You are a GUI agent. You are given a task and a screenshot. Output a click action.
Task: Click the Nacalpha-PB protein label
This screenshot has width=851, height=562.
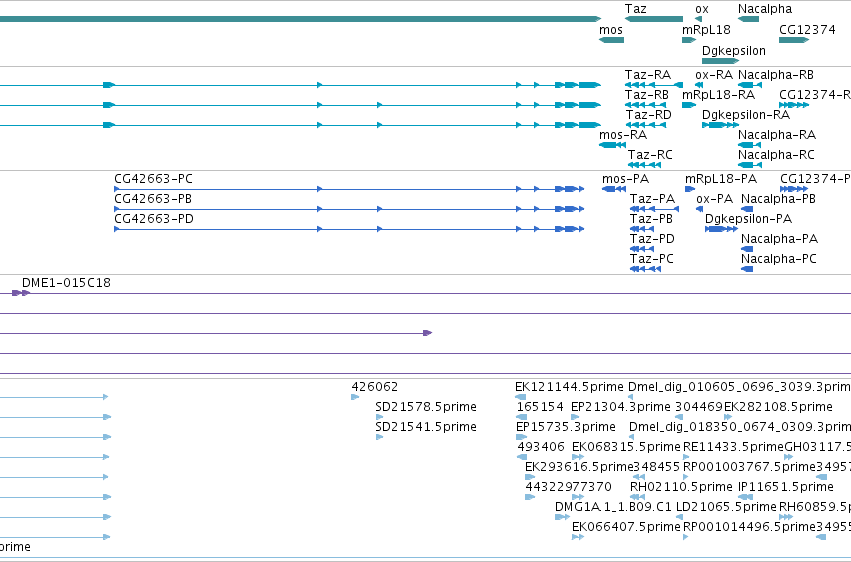(778, 199)
